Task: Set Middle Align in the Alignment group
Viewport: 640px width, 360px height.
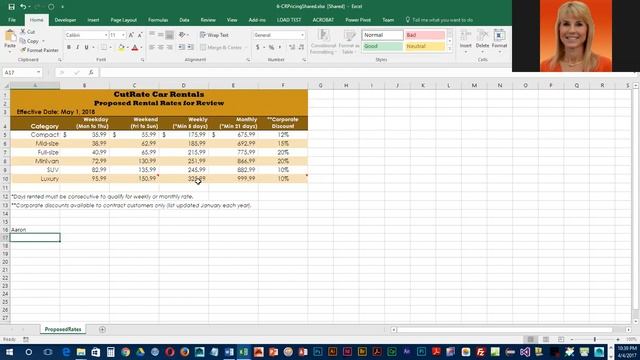Action: pos(161,35)
